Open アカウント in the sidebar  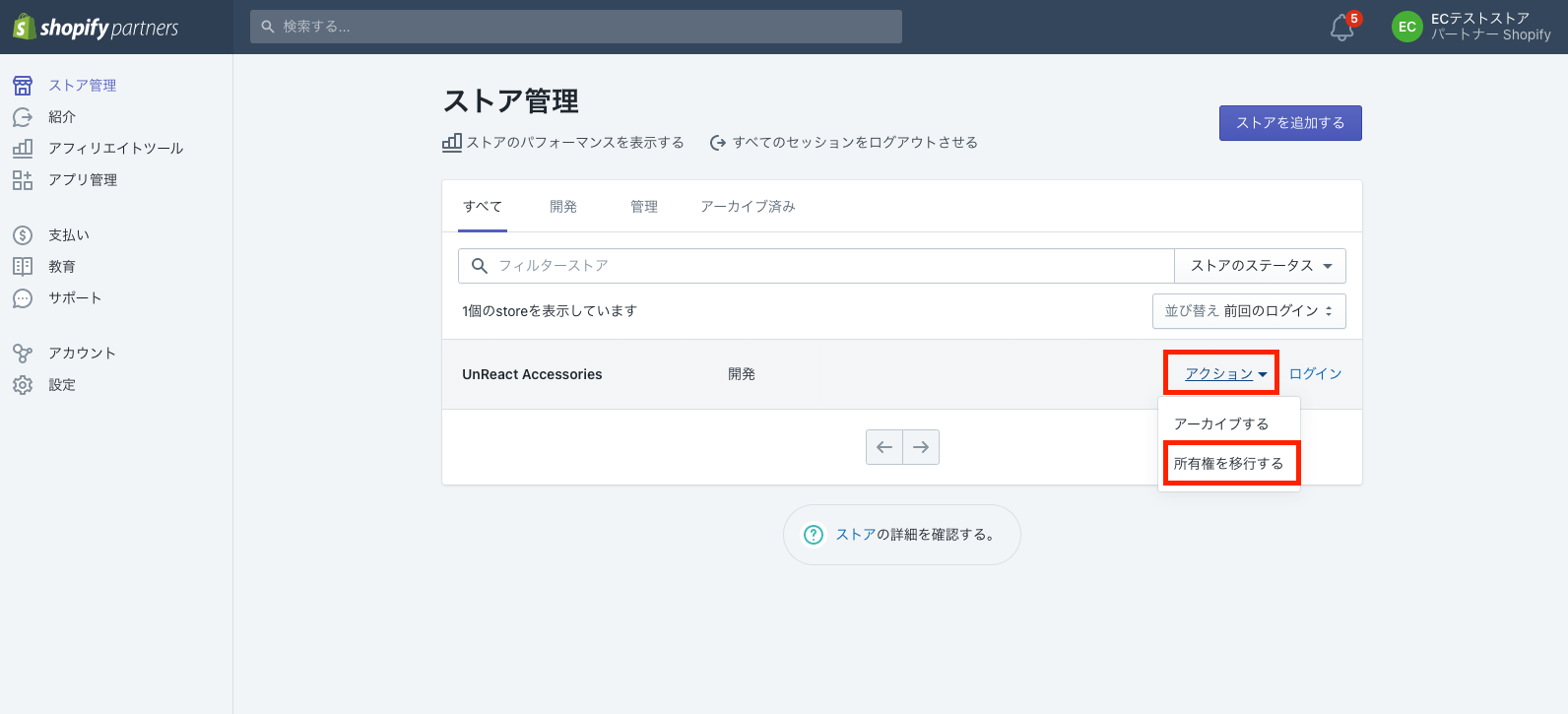[x=83, y=354]
